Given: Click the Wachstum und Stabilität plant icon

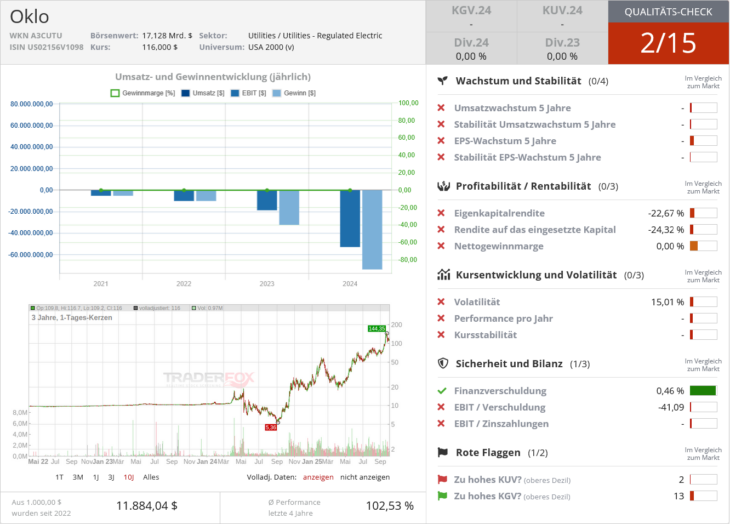Looking at the screenshot, I should click(442, 81).
